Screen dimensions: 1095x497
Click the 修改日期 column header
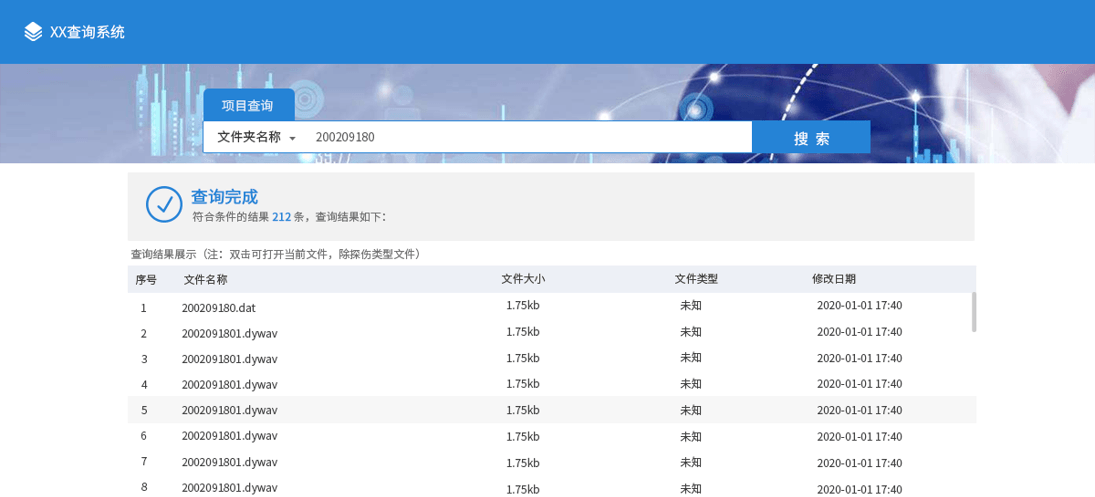[x=834, y=279]
